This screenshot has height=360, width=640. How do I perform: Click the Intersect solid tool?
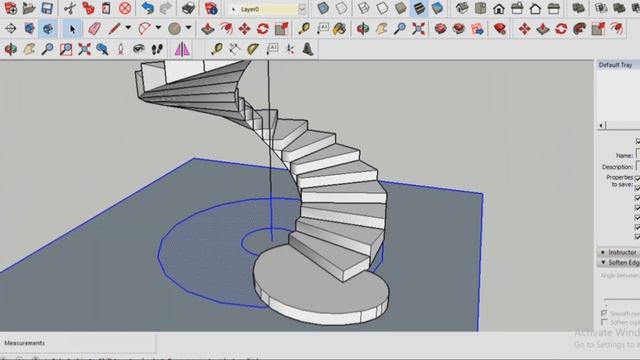click(x=601, y=8)
